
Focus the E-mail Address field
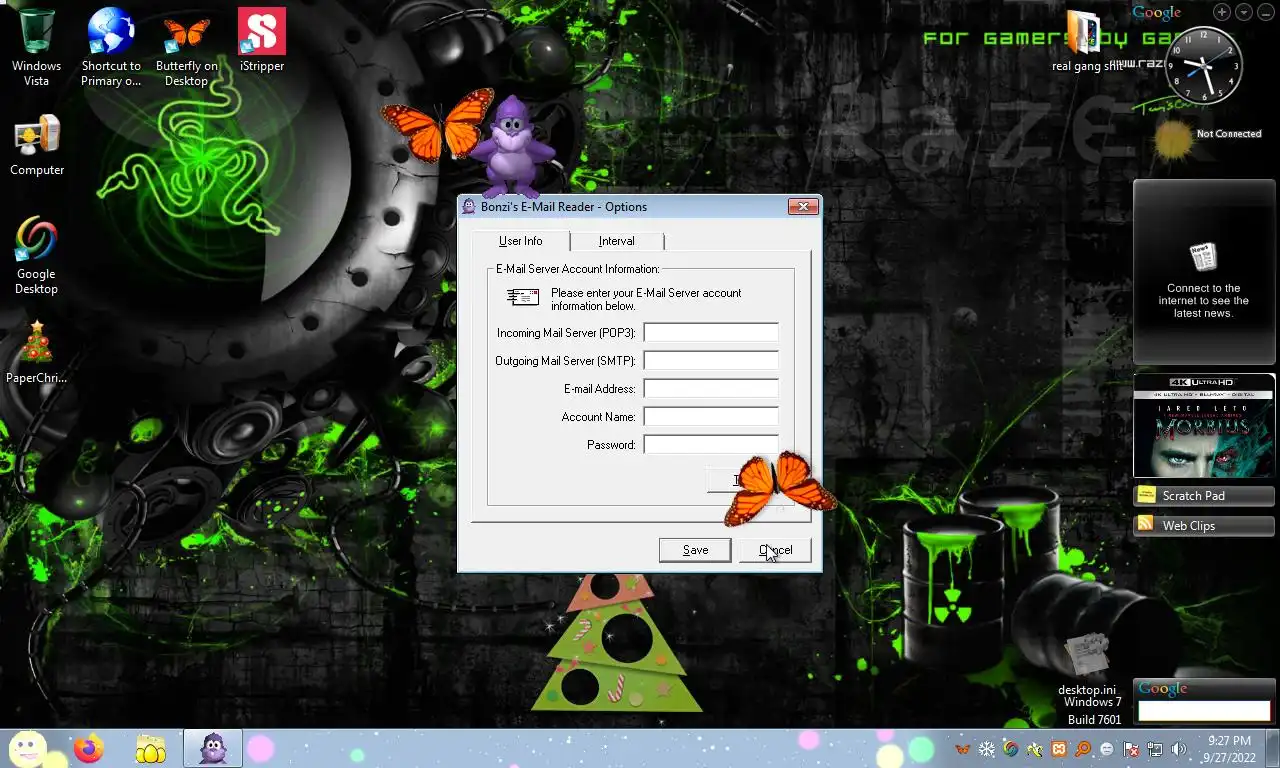711,388
